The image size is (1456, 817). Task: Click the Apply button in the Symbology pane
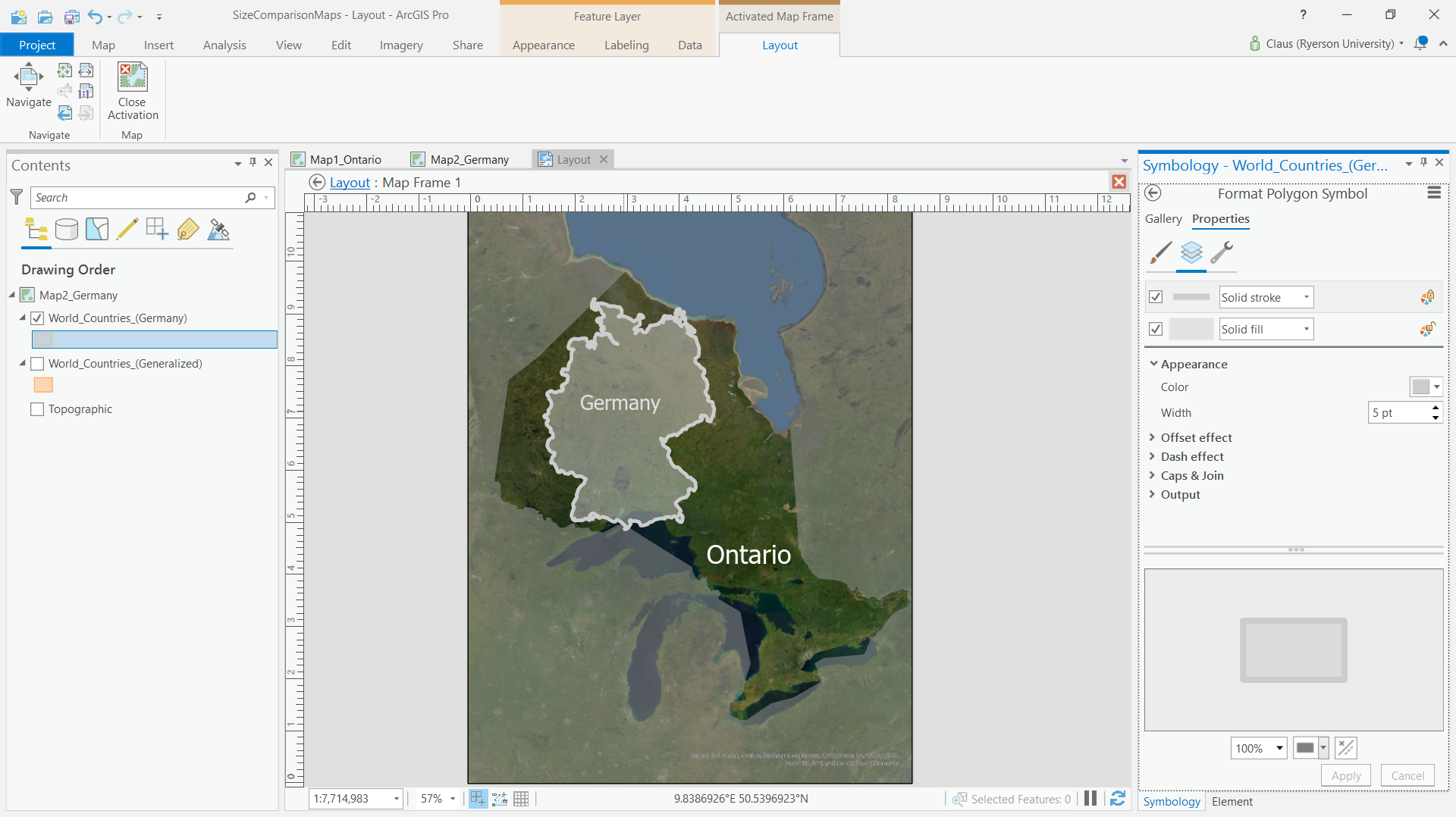(x=1345, y=775)
